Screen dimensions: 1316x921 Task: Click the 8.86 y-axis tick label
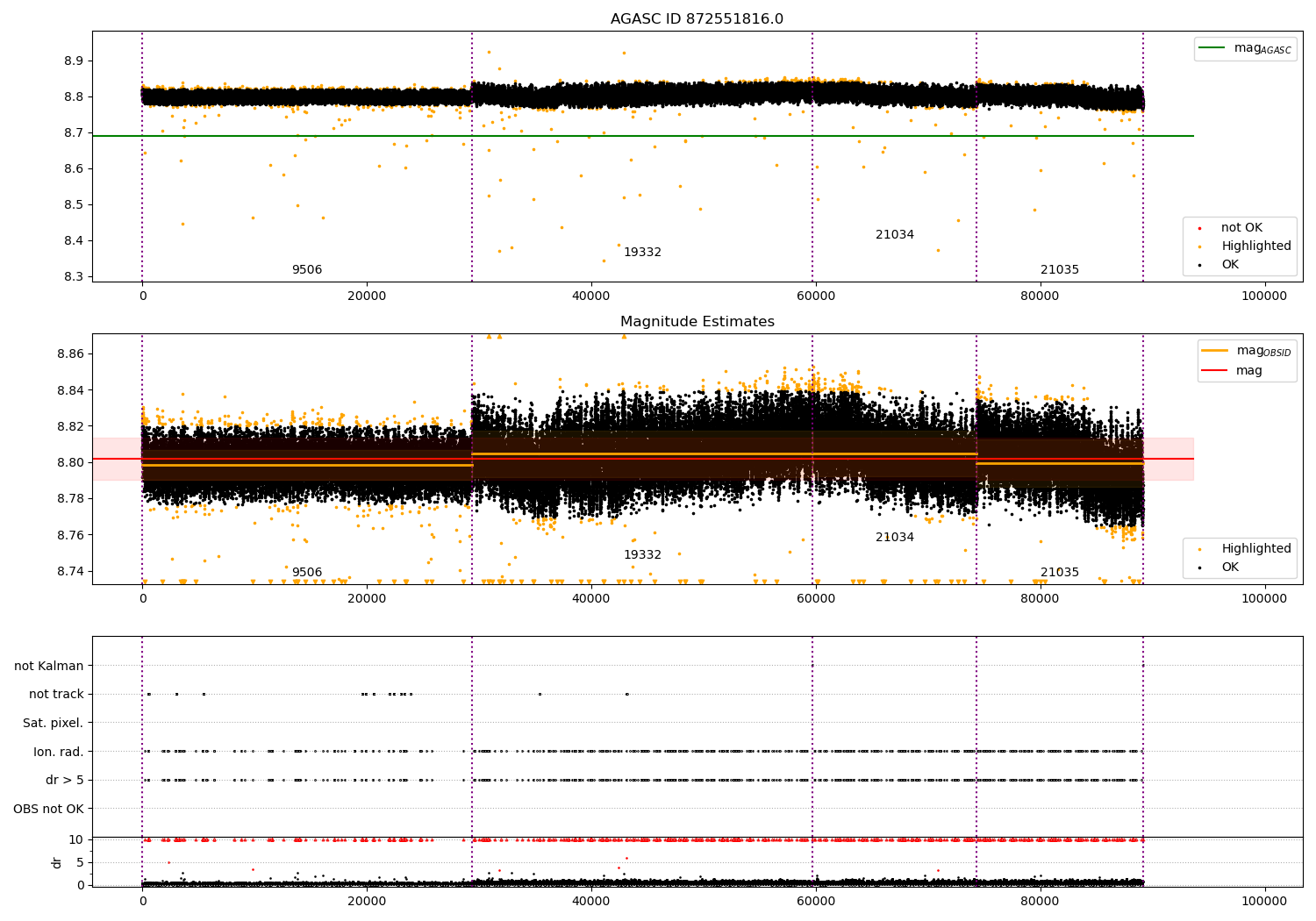tap(70, 354)
